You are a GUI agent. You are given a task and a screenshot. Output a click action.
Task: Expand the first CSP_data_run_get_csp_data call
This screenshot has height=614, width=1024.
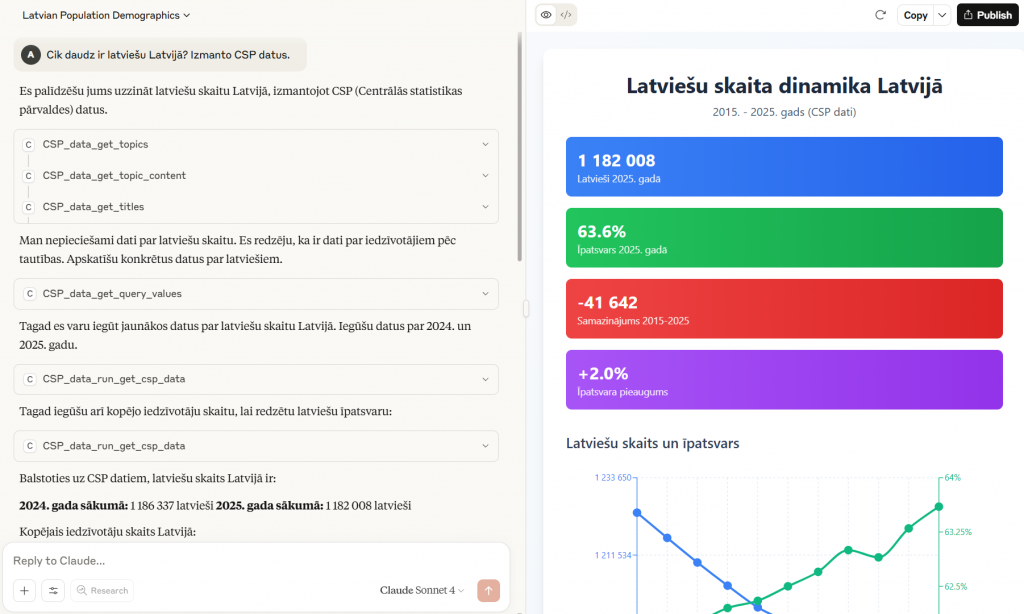pyautogui.click(x=256, y=380)
